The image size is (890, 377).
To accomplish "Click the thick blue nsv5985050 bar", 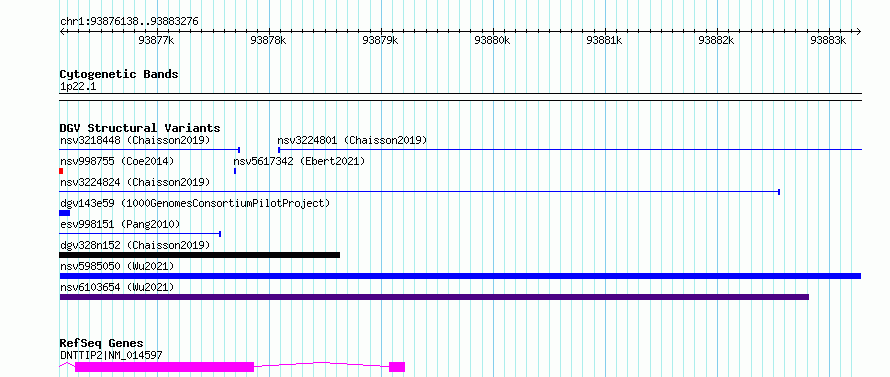I will 460,276.
